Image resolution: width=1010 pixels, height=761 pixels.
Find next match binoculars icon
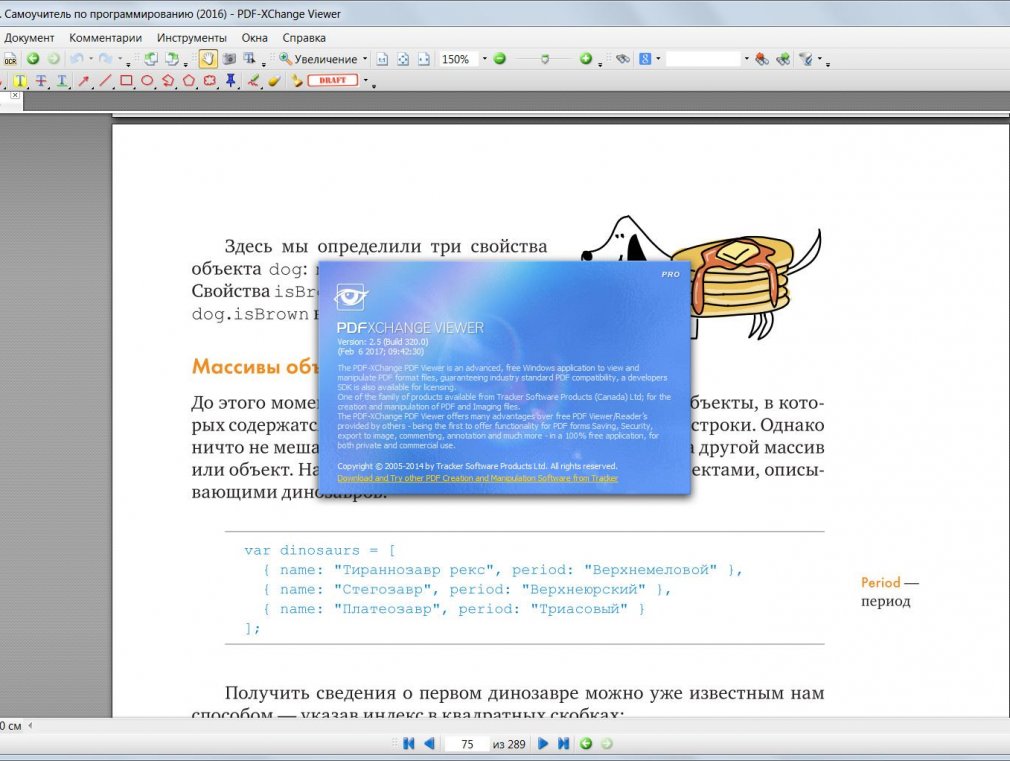(x=783, y=59)
